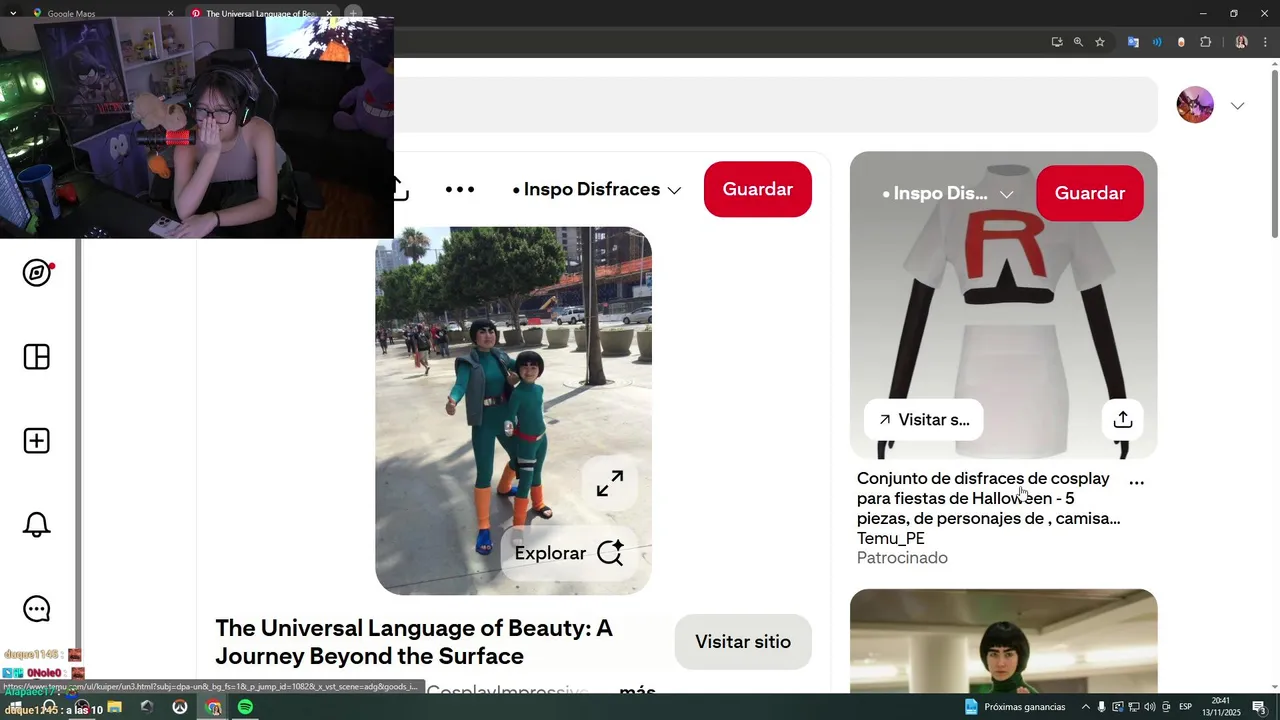Image resolution: width=1280 pixels, height=720 pixels.
Task: Expand the Rock Lee cosplay image fullscreen
Action: pyautogui.click(x=610, y=483)
